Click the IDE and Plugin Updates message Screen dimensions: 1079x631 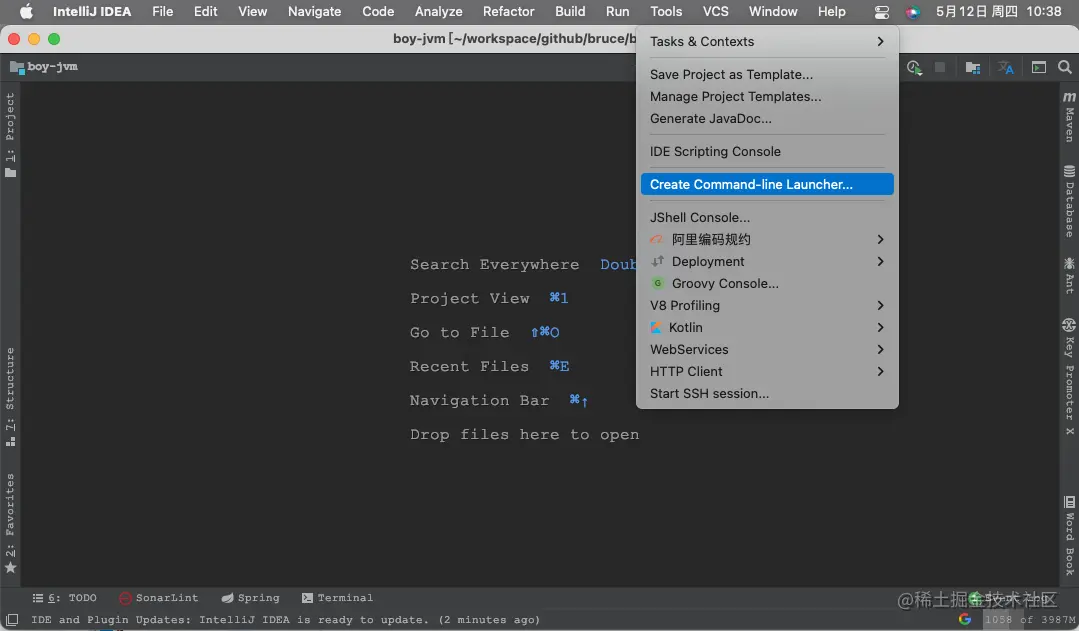pos(285,620)
